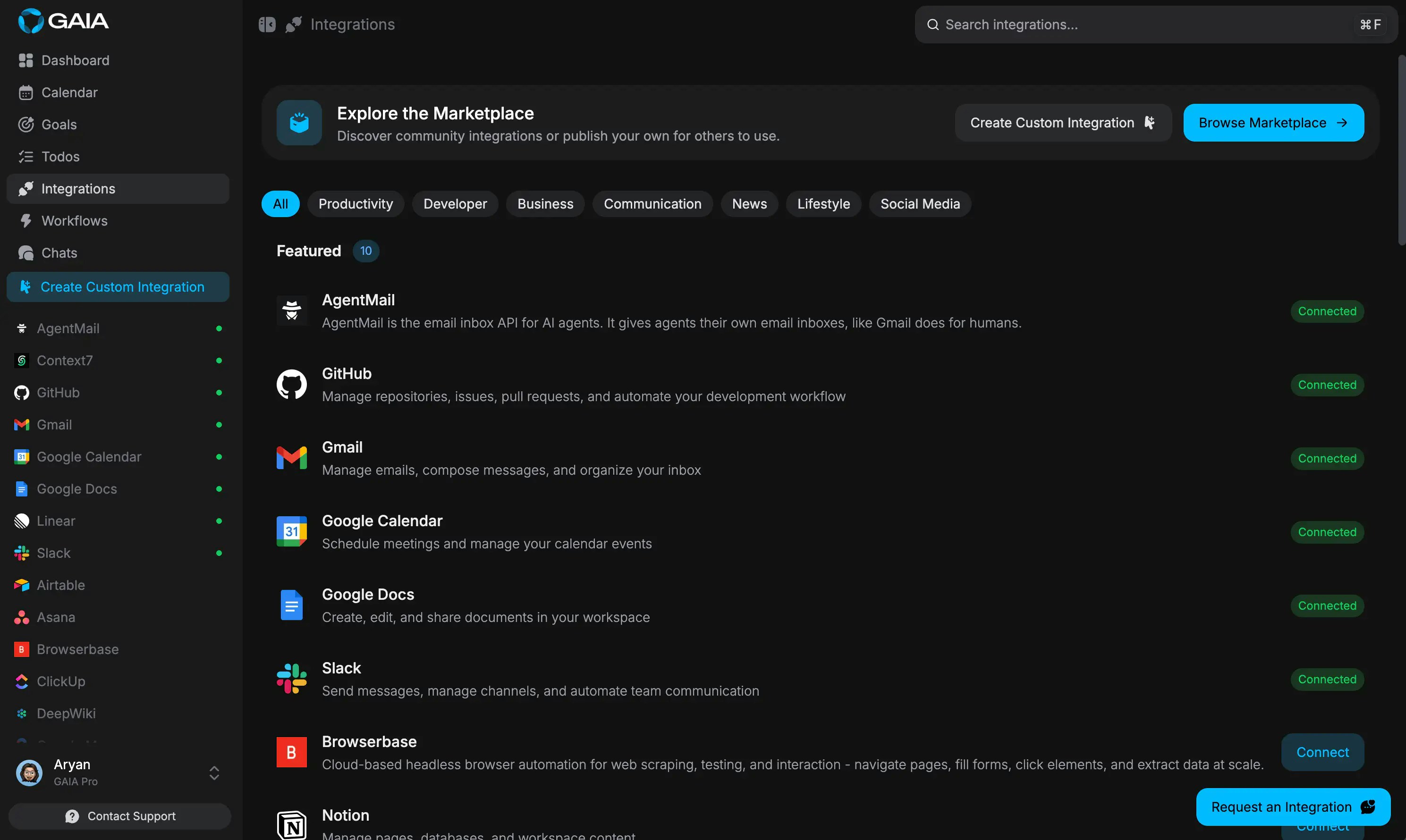
Task: Go to Goals in sidebar
Action: click(x=59, y=125)
